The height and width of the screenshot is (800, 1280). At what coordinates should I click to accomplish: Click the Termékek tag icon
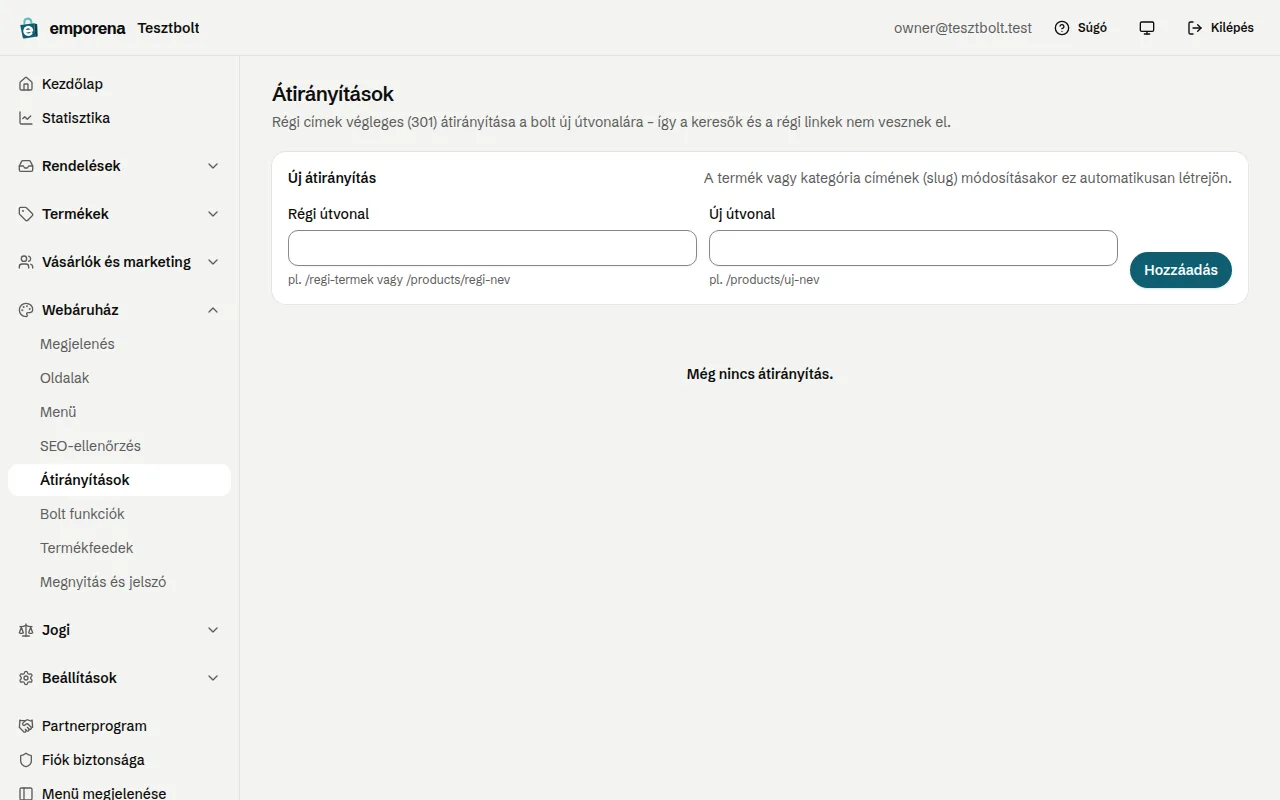pyautogui.click(x=26, y=214)
